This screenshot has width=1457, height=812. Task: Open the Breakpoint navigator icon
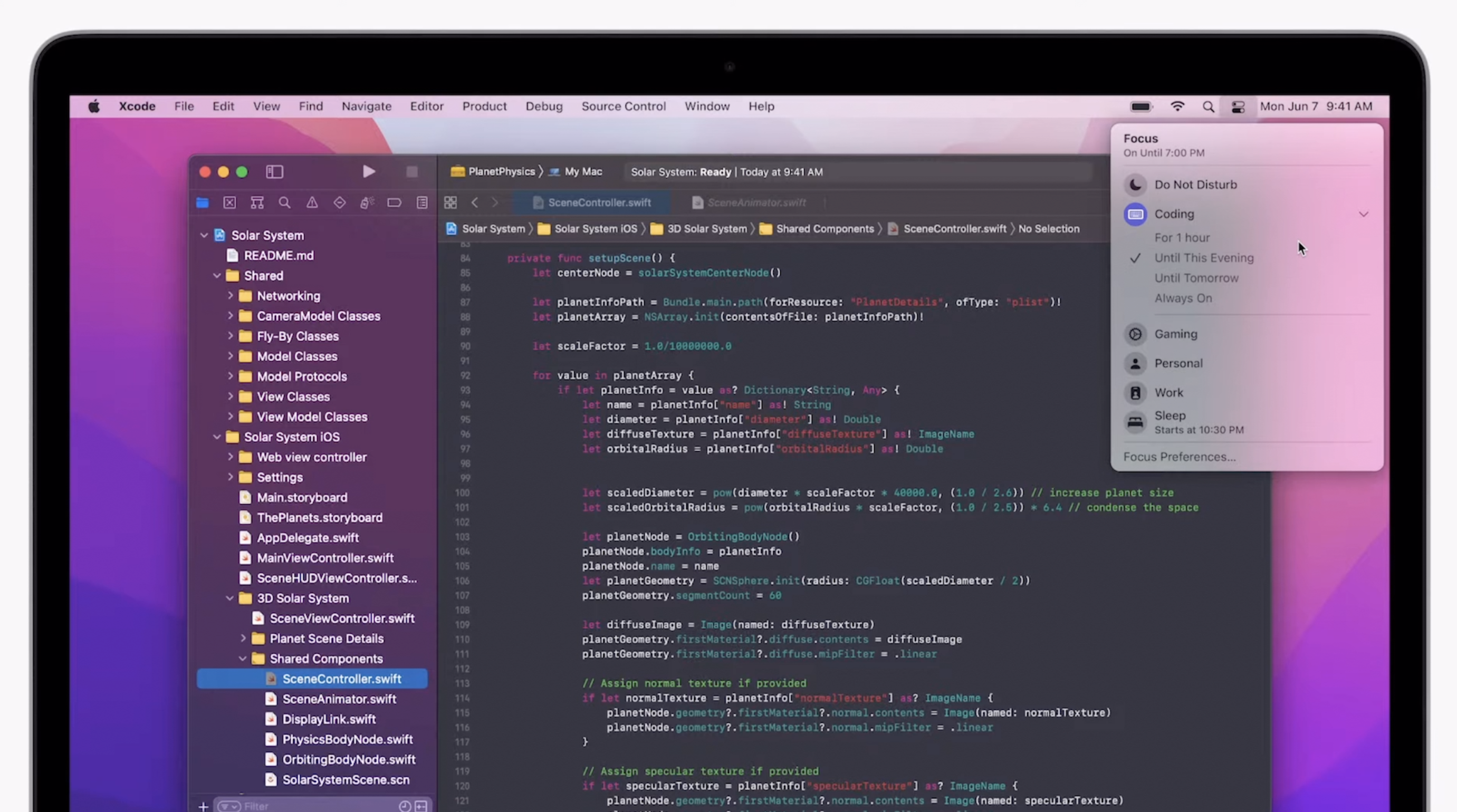[394, 203]
